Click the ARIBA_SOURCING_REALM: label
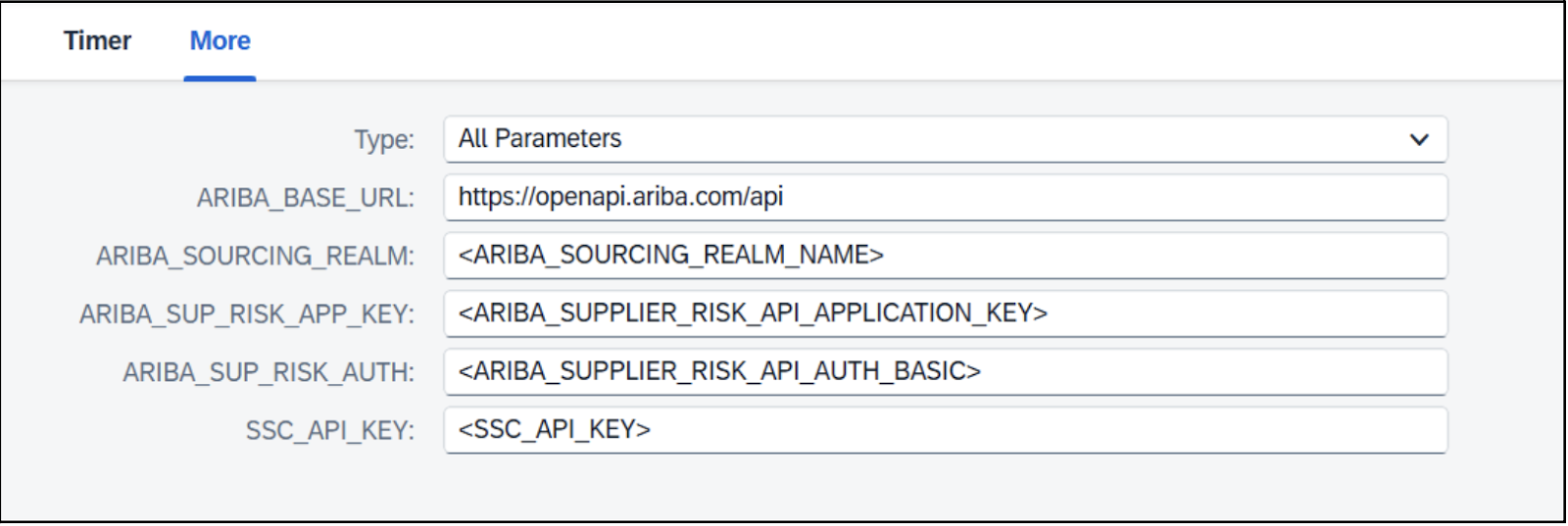1568x526 pixels. (256, 256)
